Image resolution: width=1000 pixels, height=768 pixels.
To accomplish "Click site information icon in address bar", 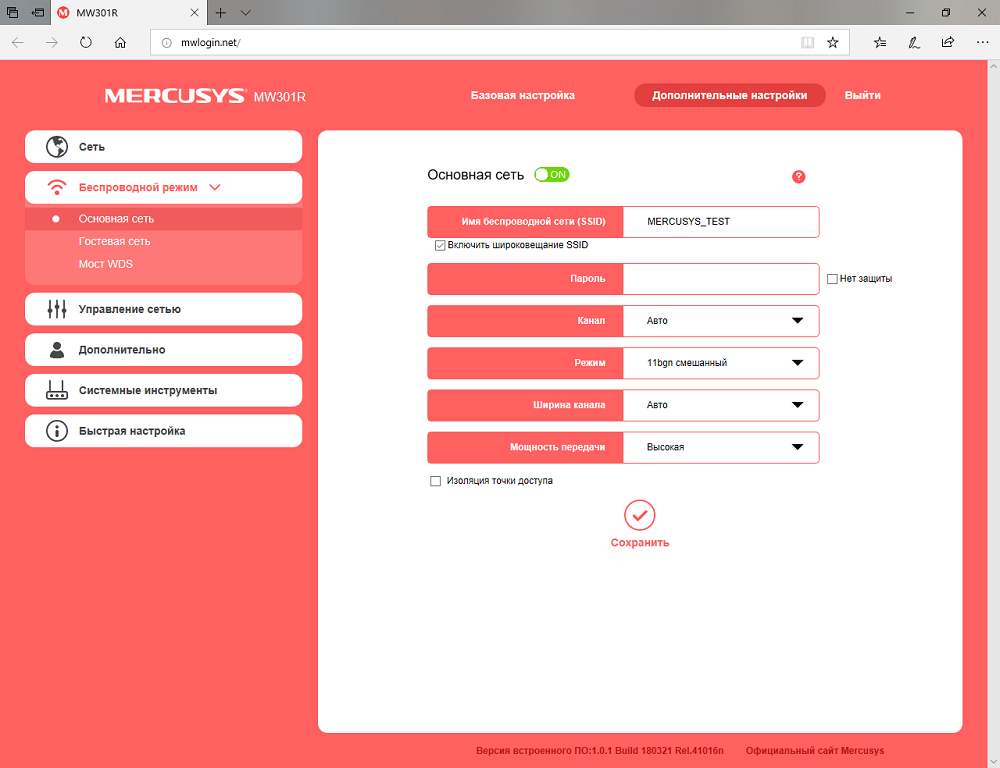I will click(166, 43).
